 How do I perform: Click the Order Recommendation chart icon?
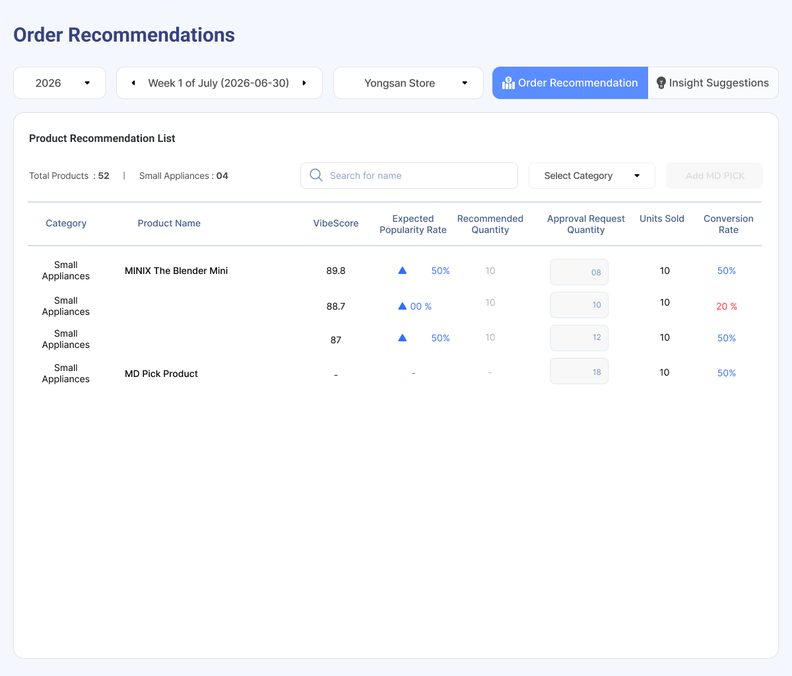[508, 83]
